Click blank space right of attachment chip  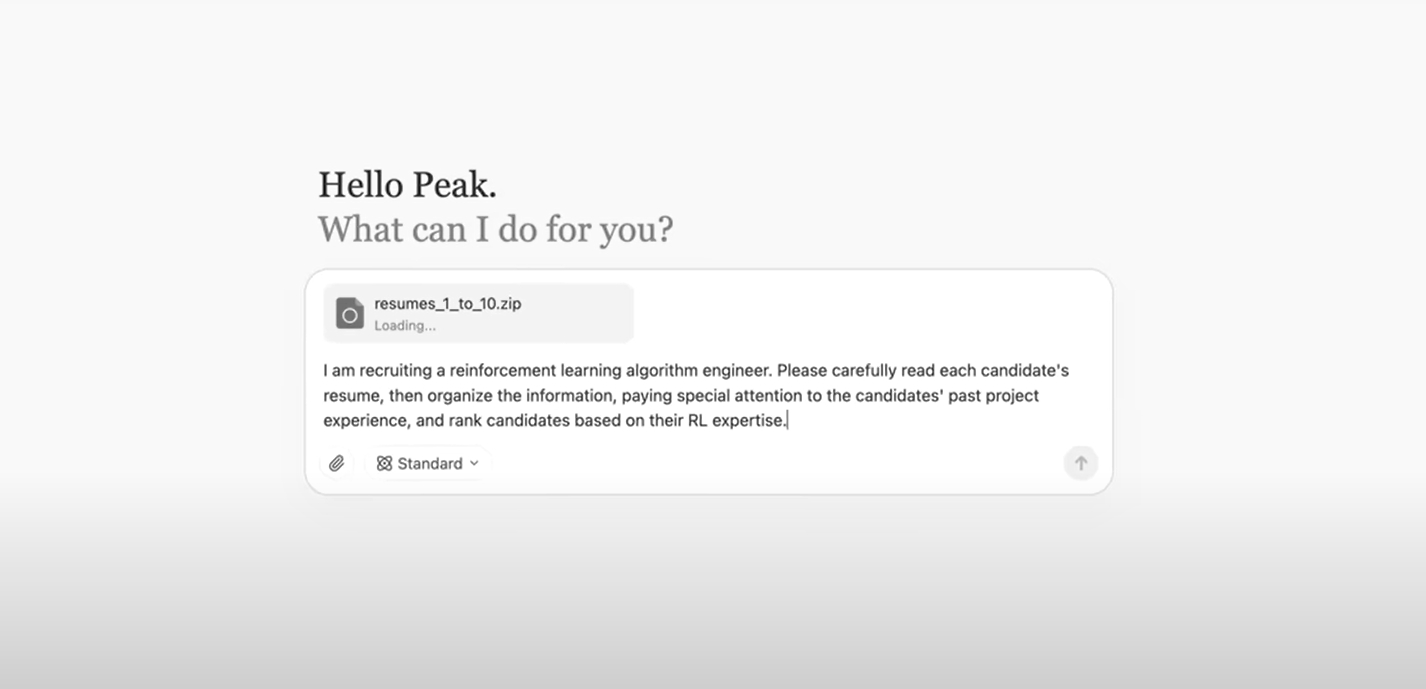tap(860, 313)
